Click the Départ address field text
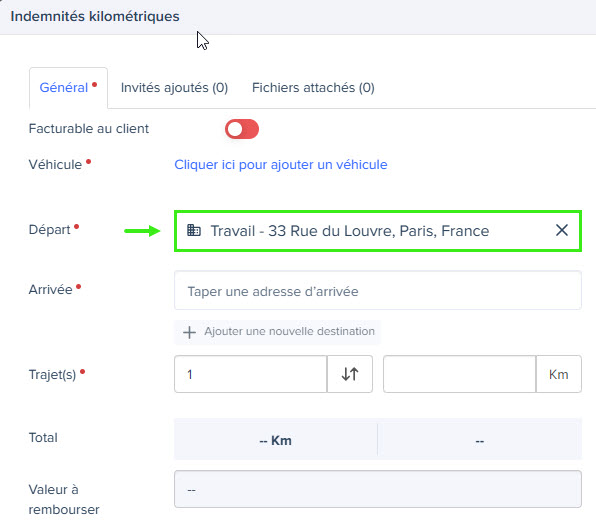The width and height of the screenshot is (596, 520). point(350,231)
